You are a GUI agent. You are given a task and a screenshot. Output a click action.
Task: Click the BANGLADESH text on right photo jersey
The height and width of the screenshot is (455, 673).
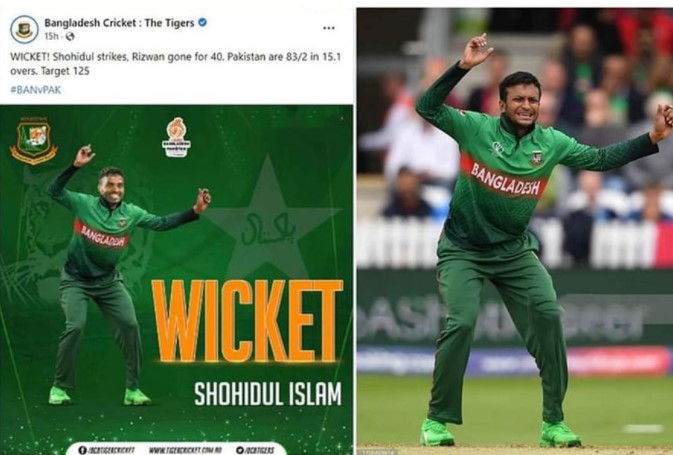click(505, 179)
